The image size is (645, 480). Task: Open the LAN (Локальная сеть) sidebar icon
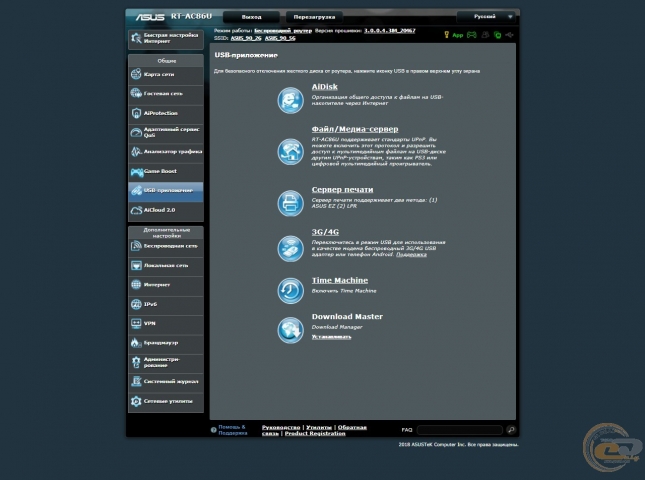click(136, 265)
